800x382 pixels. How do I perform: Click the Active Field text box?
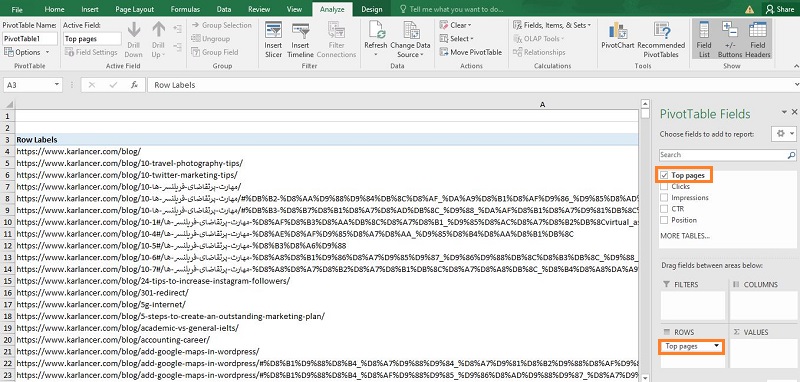coord(92,39)
